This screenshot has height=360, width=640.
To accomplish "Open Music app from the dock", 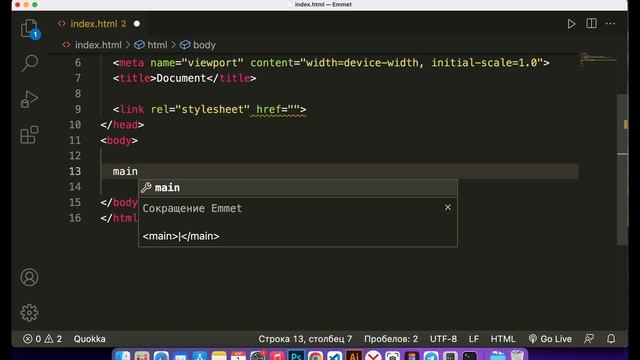I will [x=277, y=356].
